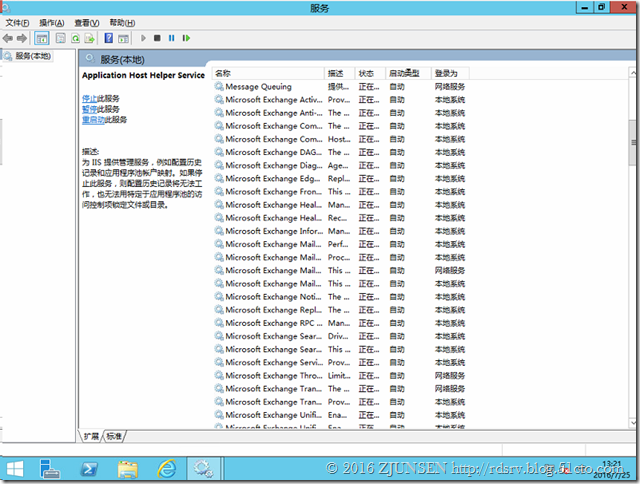The image size is (640, 484).
Task: Sort by the 启动类型 column header
Action: point(408,73)
